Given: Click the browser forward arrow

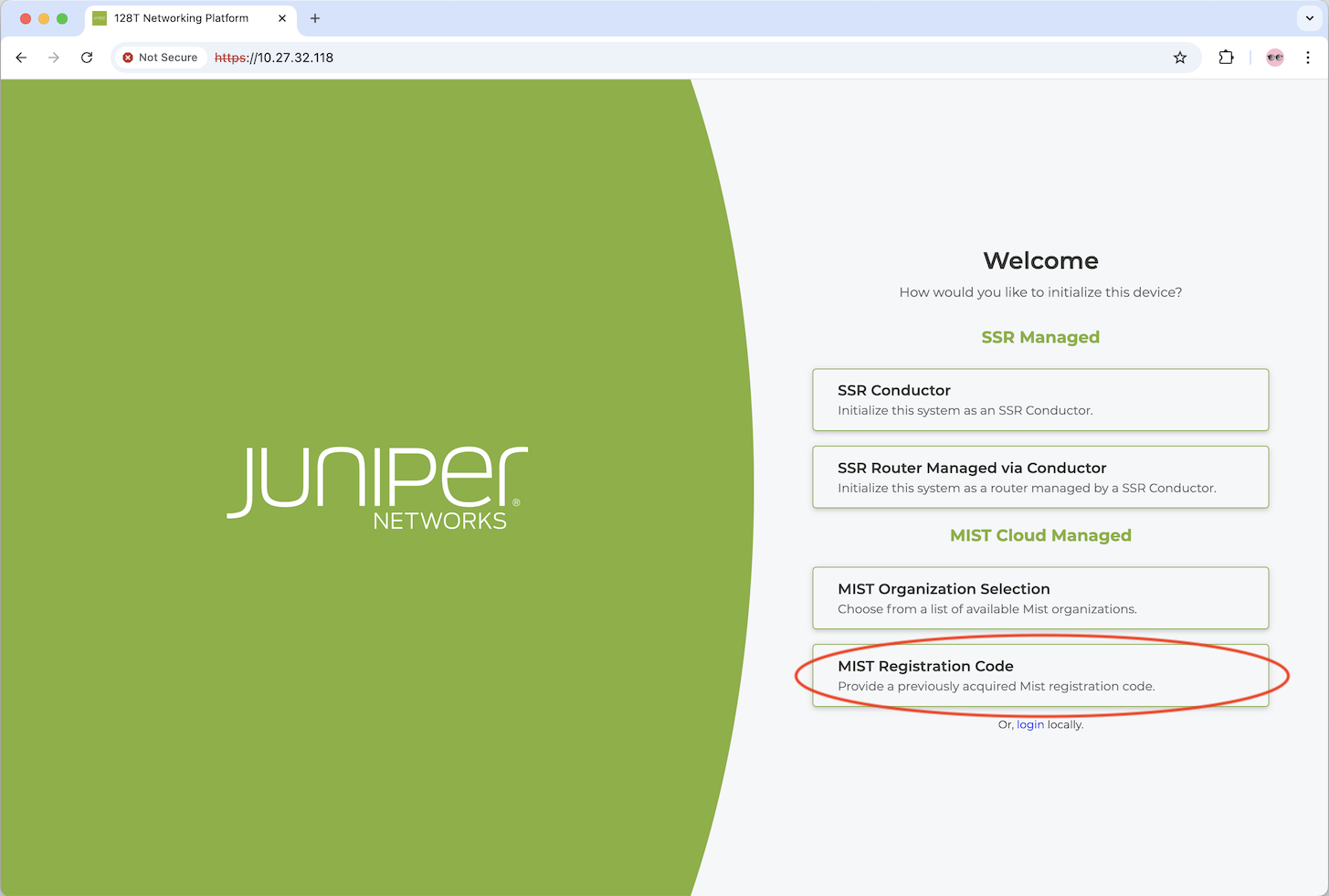Looking at the screenshot, I should (54, 58).
